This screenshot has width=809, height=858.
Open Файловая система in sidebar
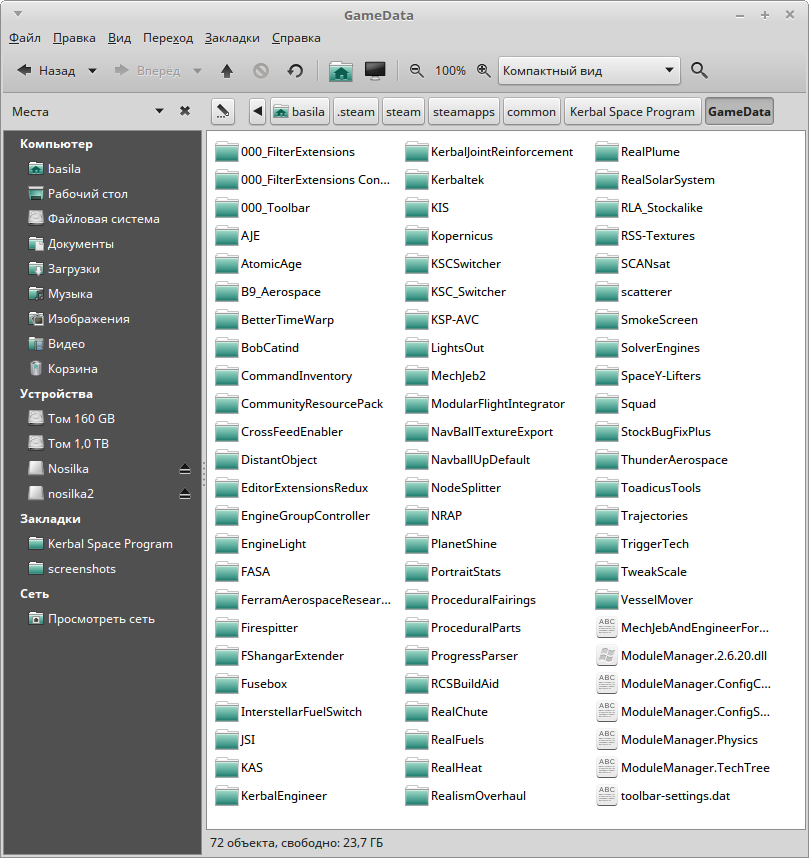click(x=94, y=219)
